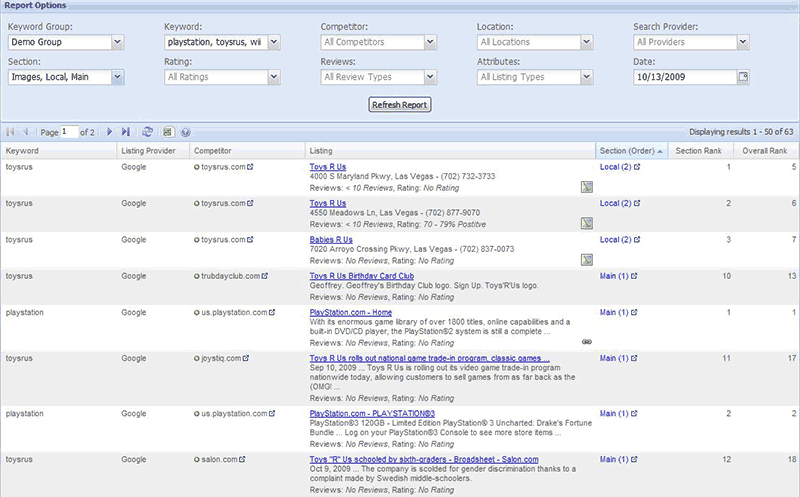Viewport: 800px width, 497px height.
Task: Open map icon for Babies R Us listing
Action: pos(587,260)
